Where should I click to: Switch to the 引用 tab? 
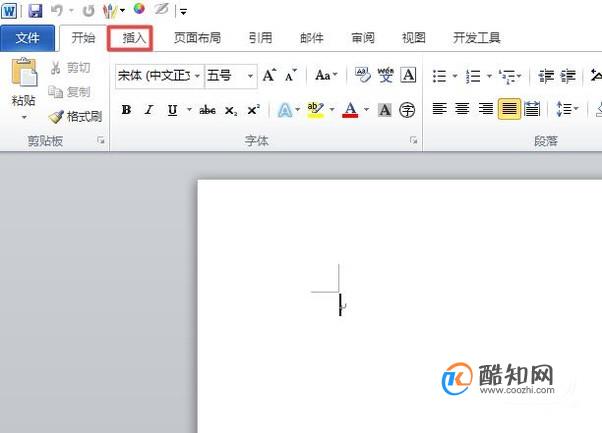(260, 38)
